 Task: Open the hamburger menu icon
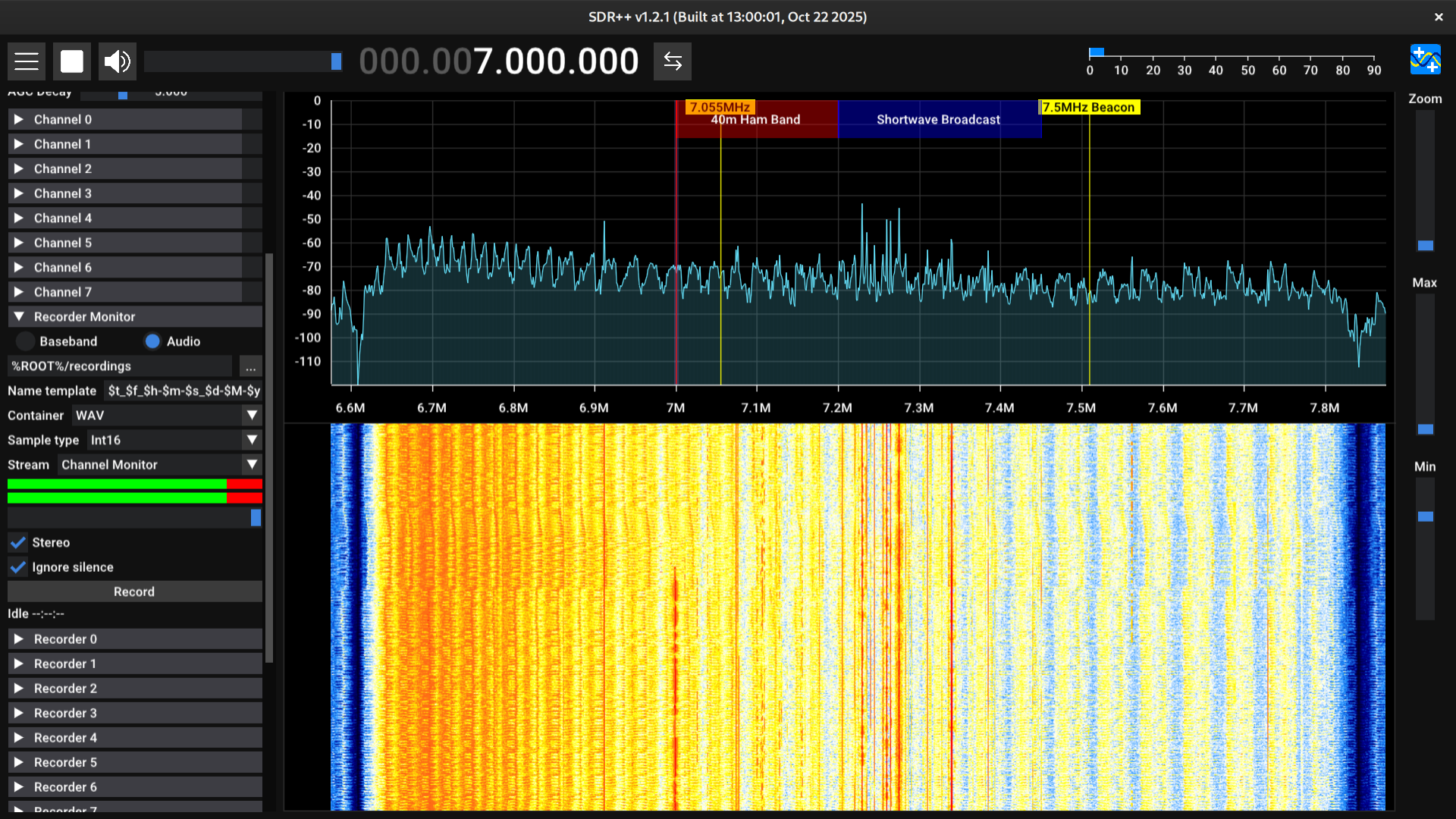coord(27,61)
